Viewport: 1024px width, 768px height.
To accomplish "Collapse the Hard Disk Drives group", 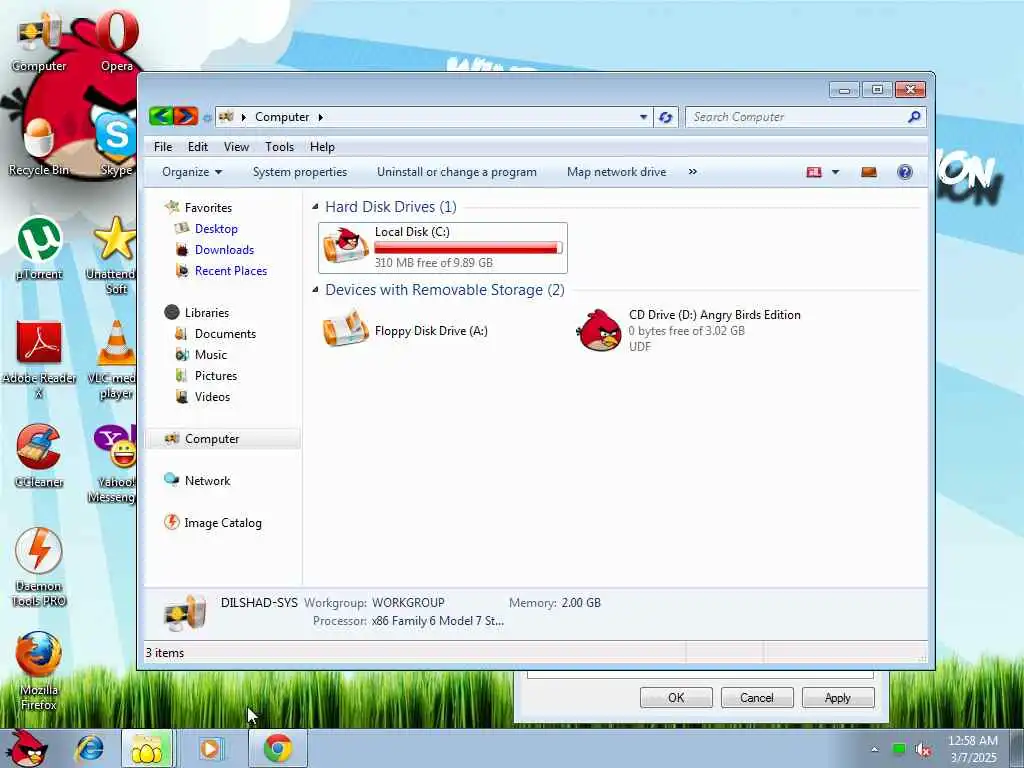I will point(315,206).
